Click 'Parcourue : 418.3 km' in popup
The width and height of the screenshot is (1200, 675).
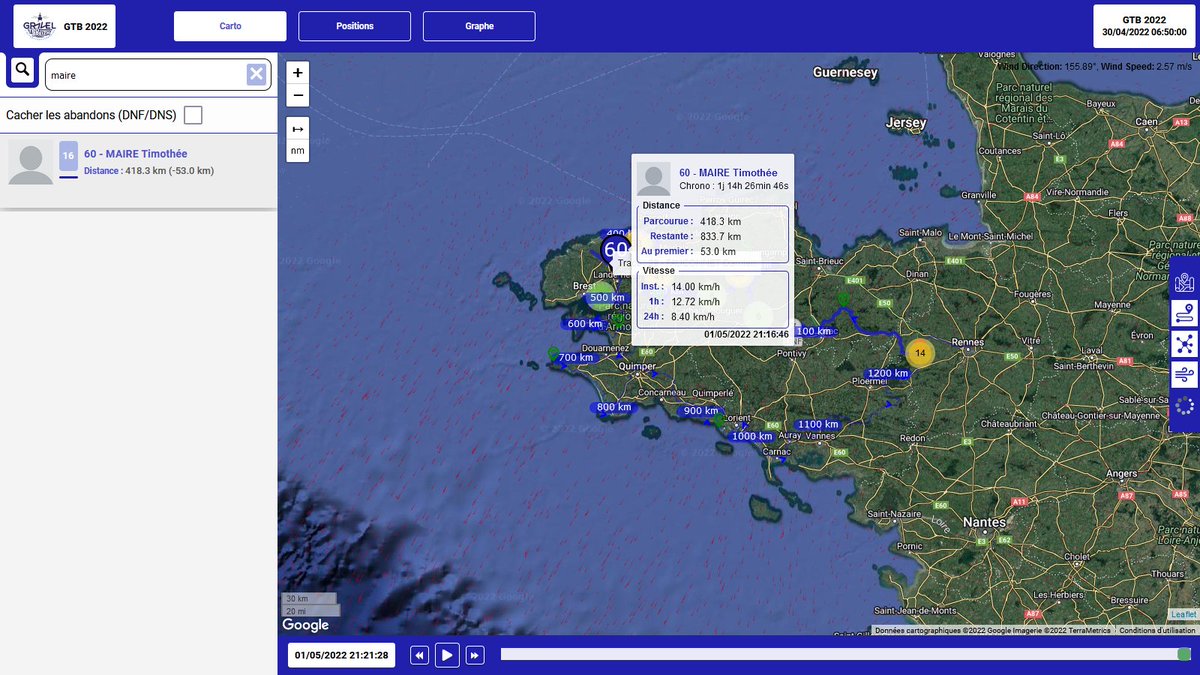tap(692, 221)
